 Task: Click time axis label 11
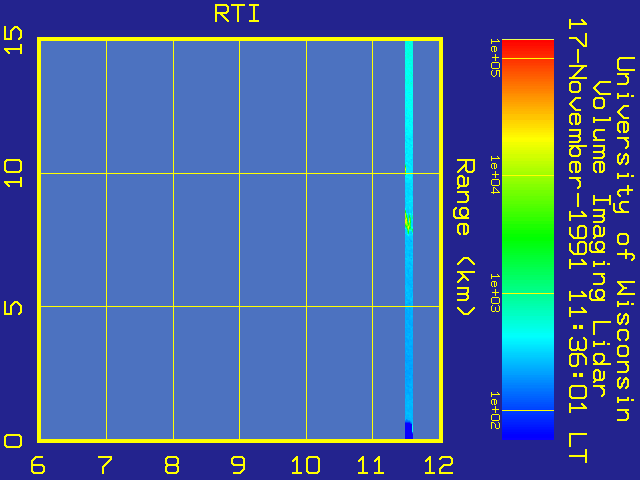(x=371, y=465)
